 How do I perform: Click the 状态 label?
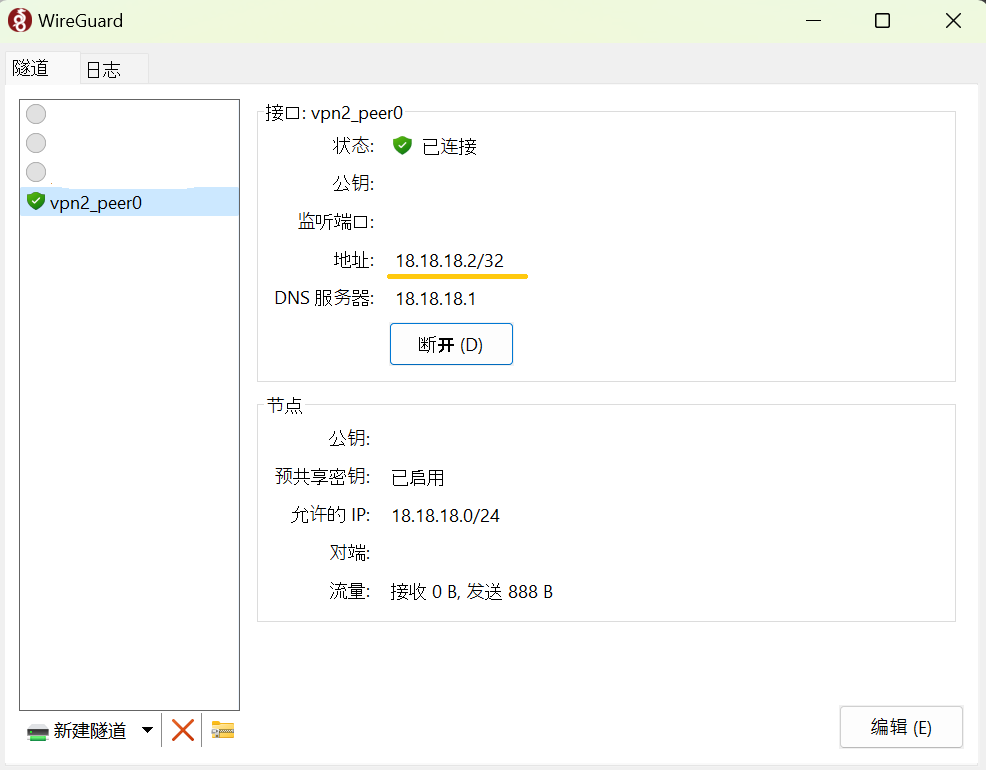pos(353,146)
